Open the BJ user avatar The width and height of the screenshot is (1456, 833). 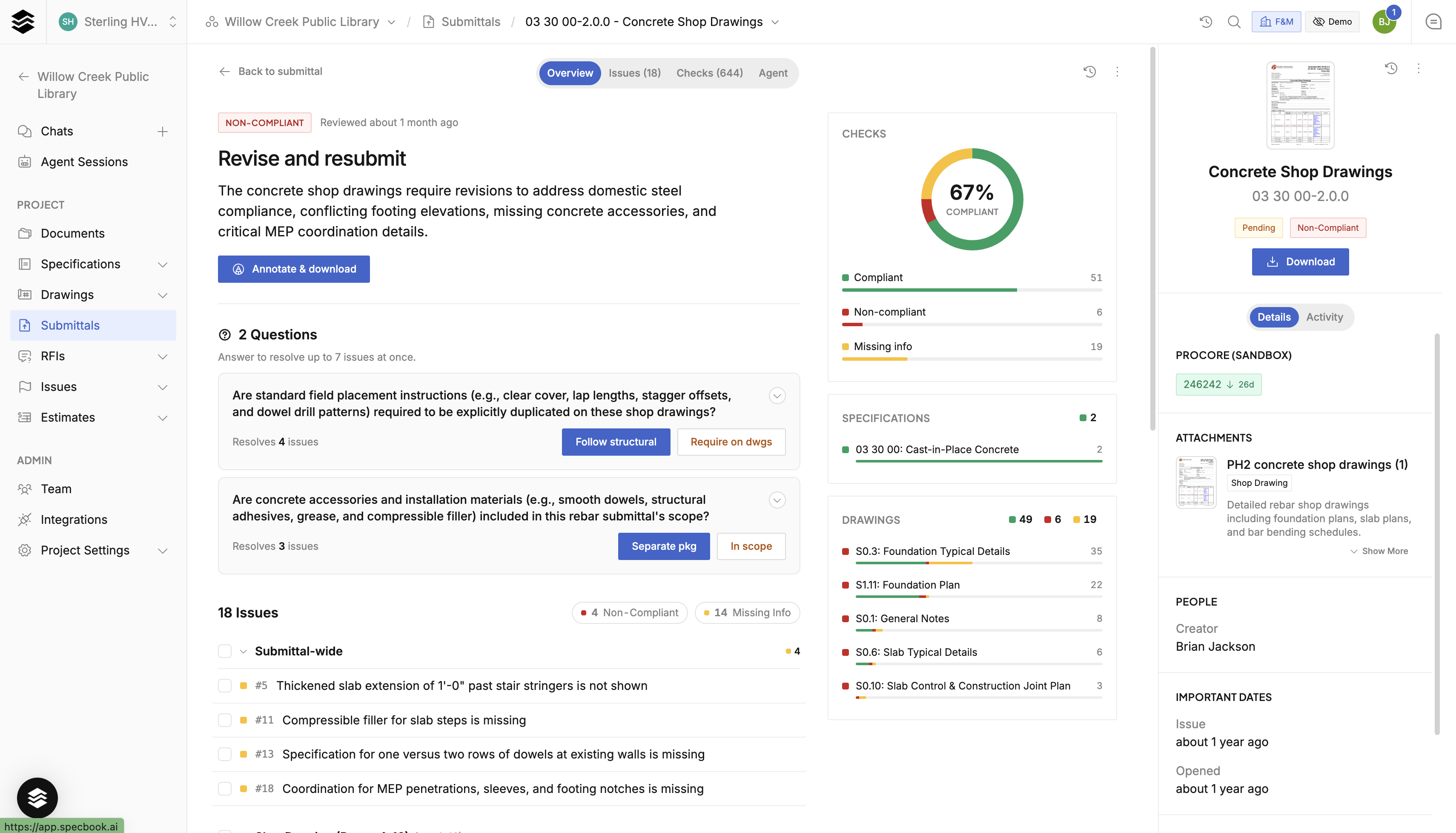[x=1384, y=22]
